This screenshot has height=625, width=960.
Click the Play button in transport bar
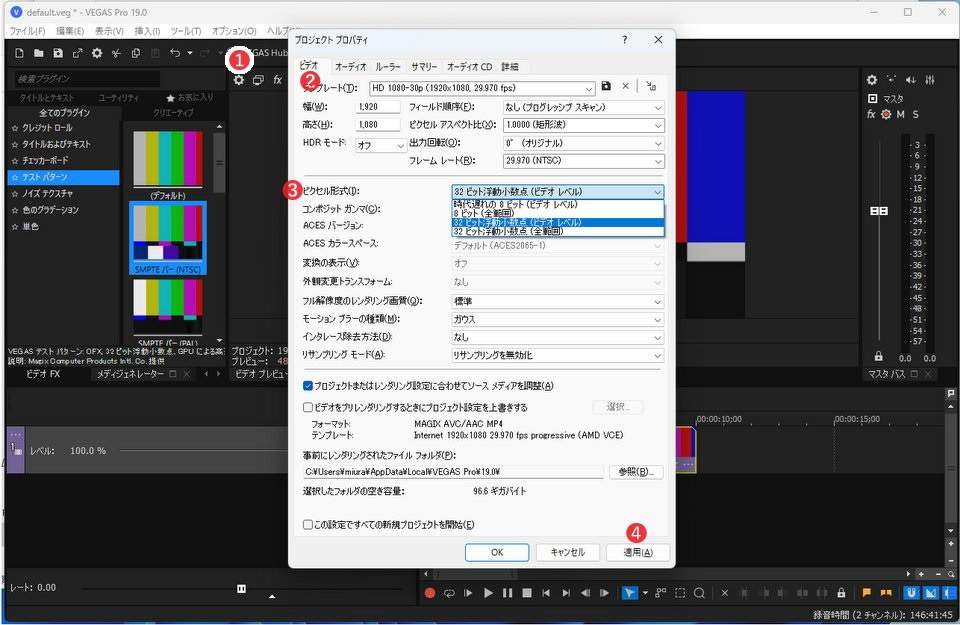[x=488, y=593]
